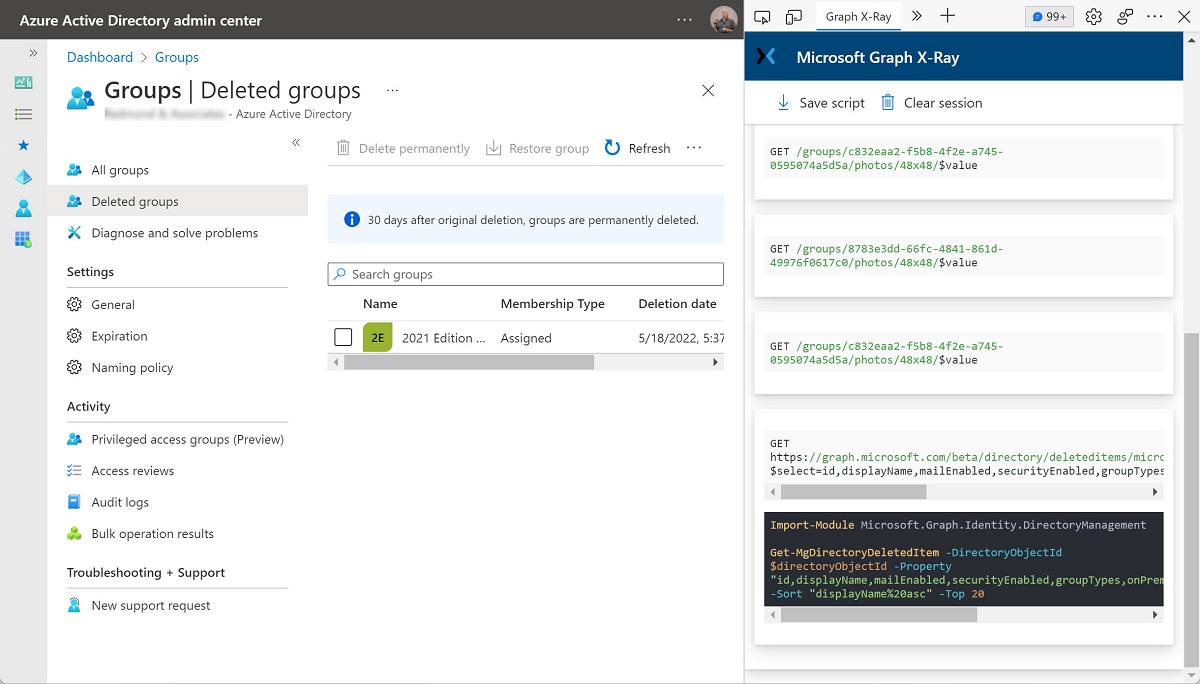This screenshot has height=684, width=1200.
Task: Click Delete permanently
Action: click(x=403, y=148)
